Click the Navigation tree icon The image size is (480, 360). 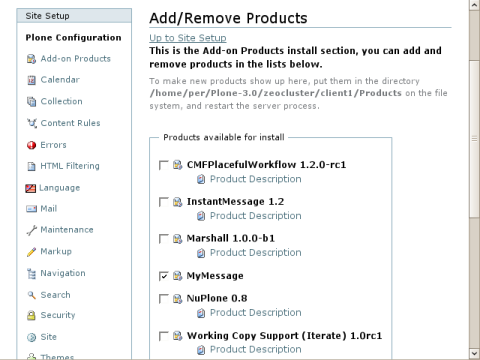click(x=31, y=274)
